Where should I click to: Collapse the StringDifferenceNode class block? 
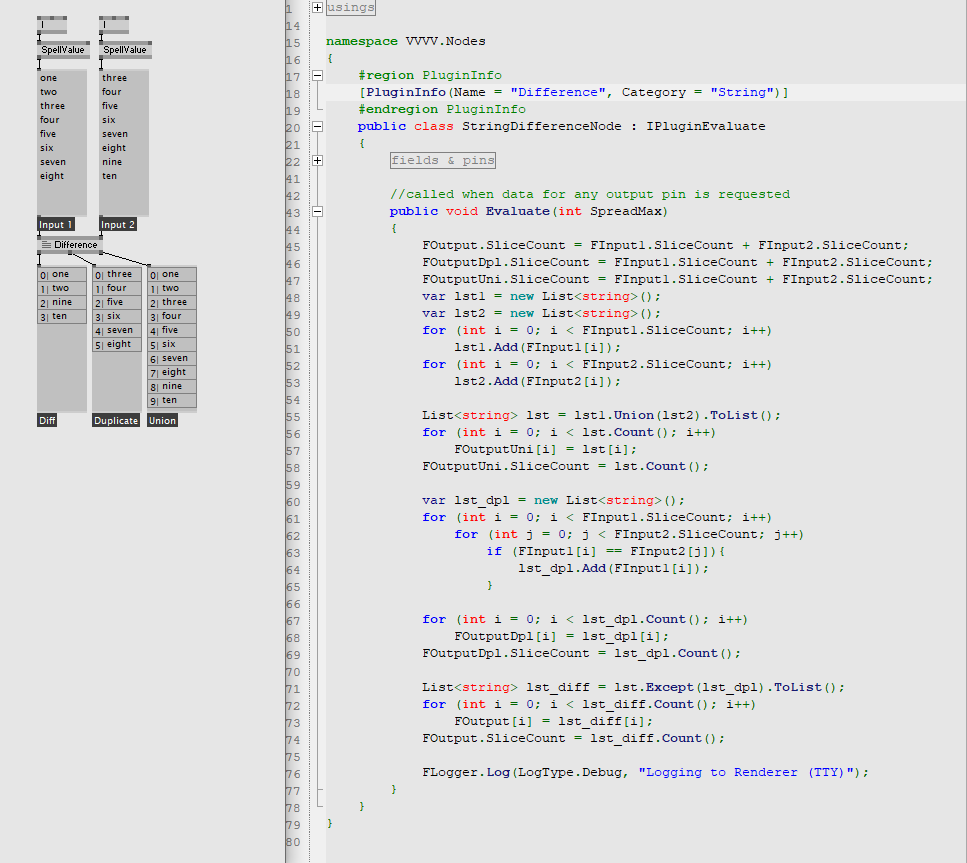[x=317, y=126]
